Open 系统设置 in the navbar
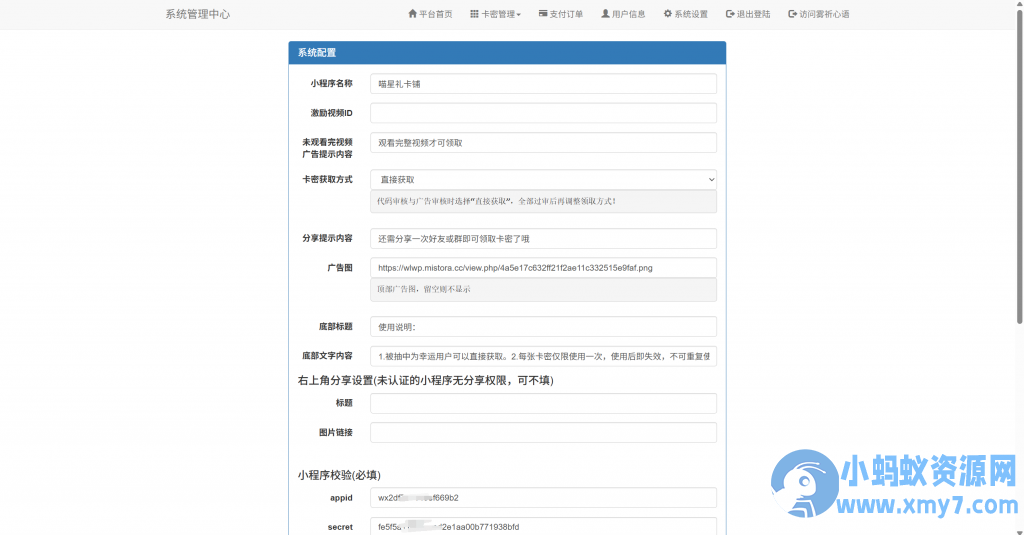The image size is (1024, 535). click(686, 14)
